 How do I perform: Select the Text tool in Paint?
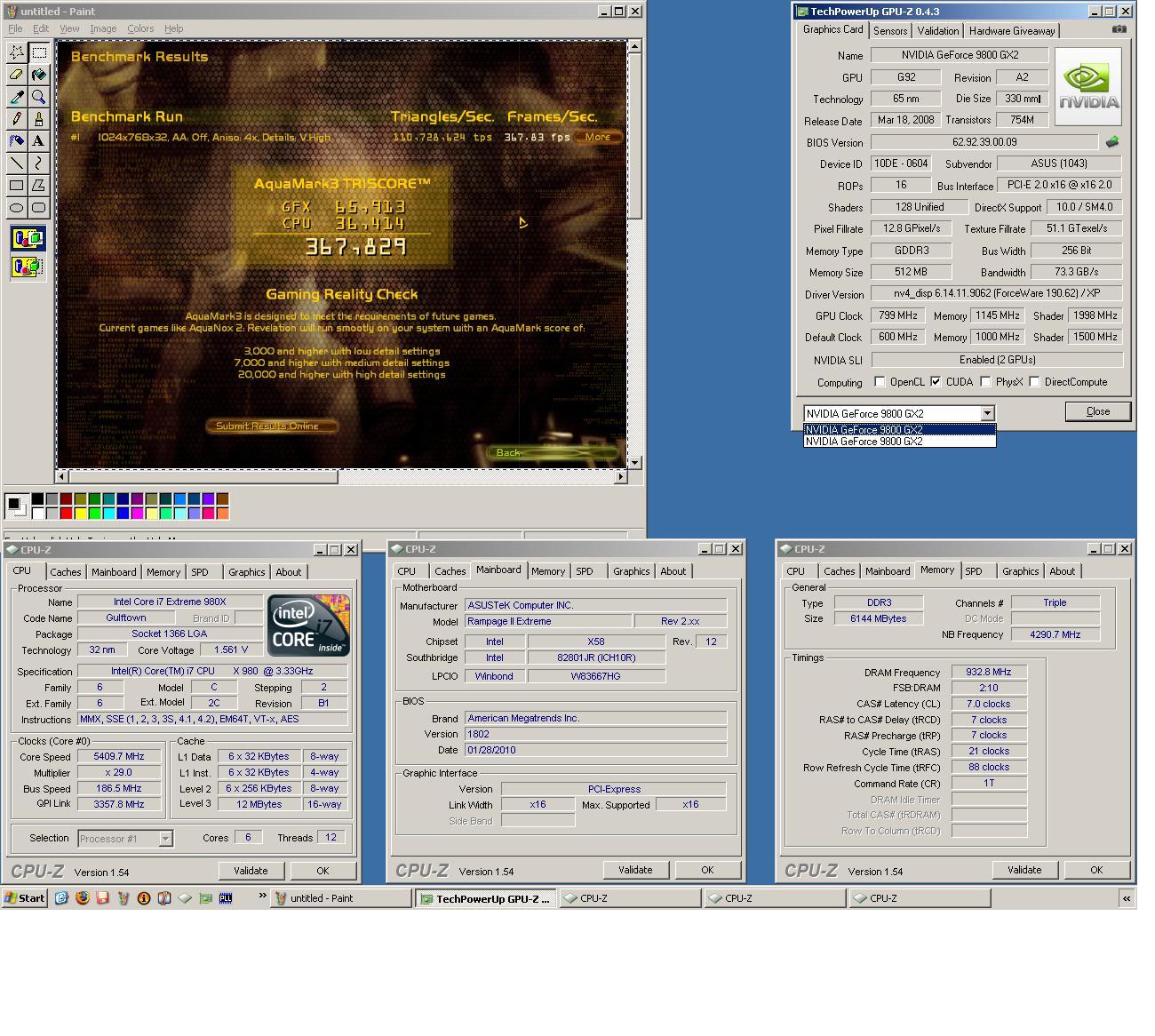click(x=39, y=141)
